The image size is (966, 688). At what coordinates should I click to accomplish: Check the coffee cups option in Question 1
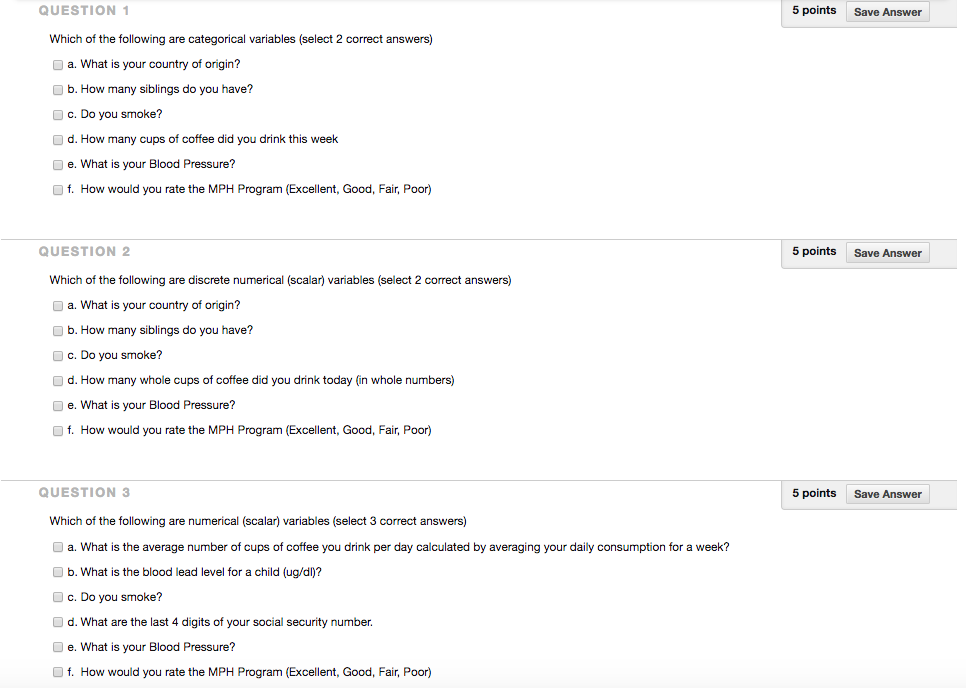point(57,139)
